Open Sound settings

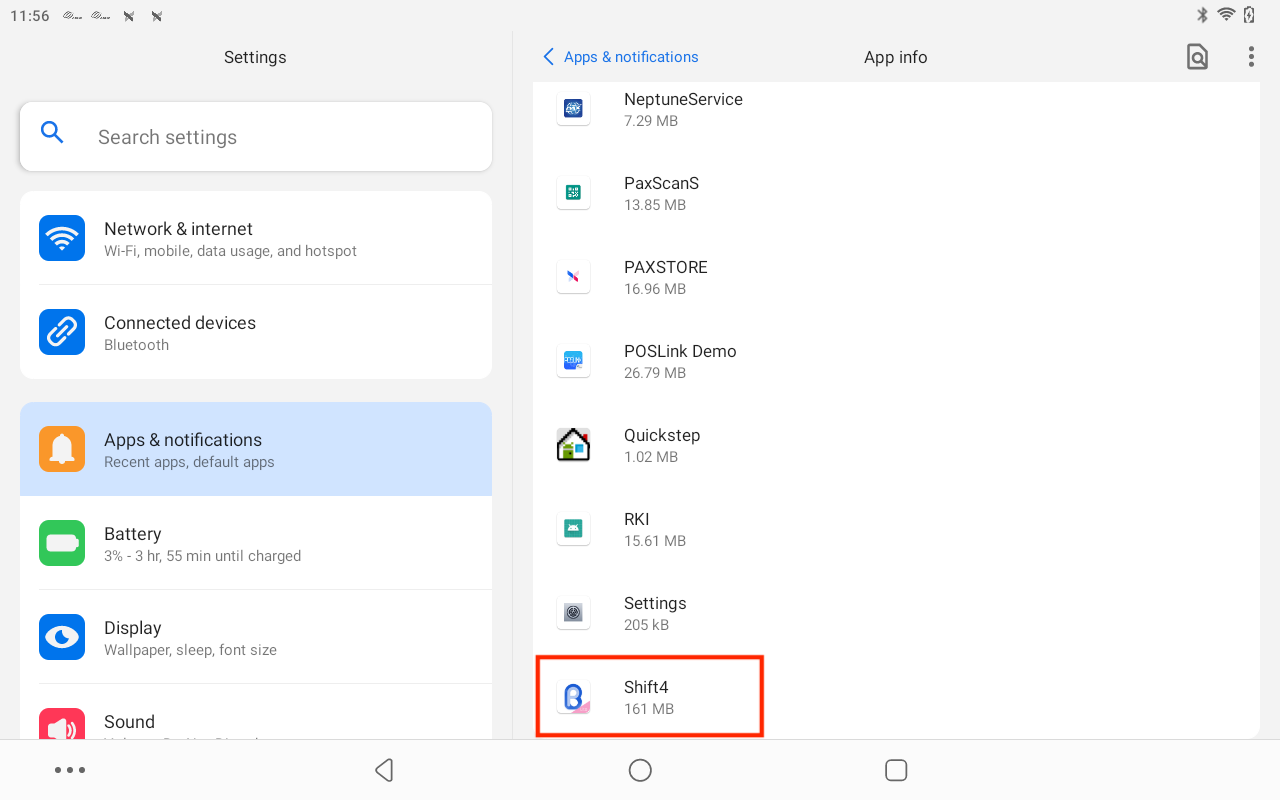256,713
